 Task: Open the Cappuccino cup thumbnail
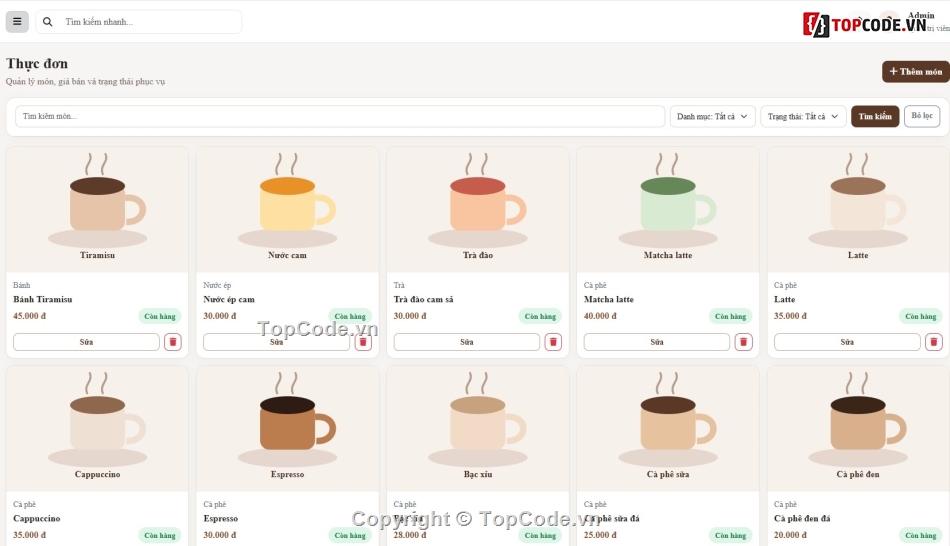[98, 428]
